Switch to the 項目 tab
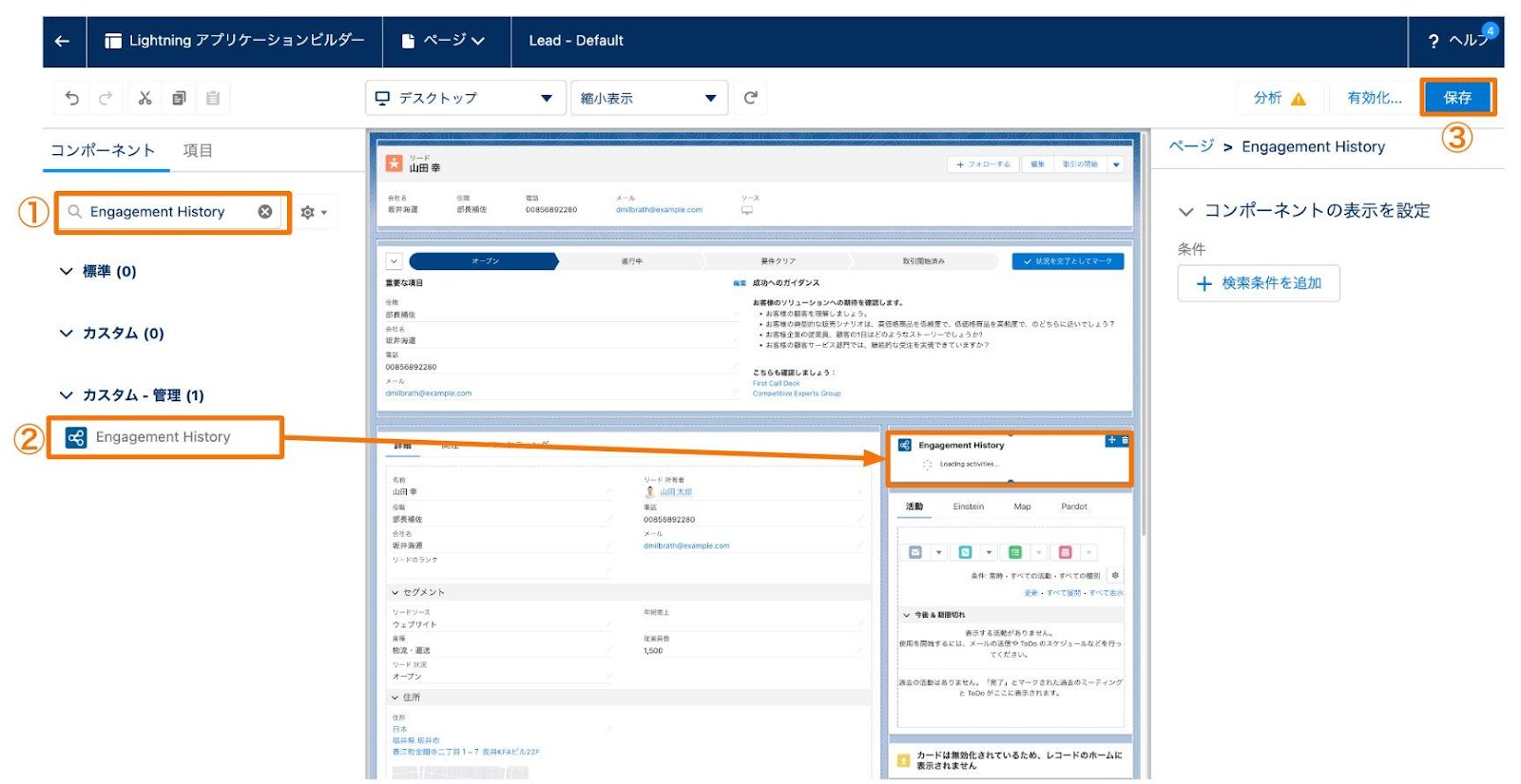 coord(198,150)
